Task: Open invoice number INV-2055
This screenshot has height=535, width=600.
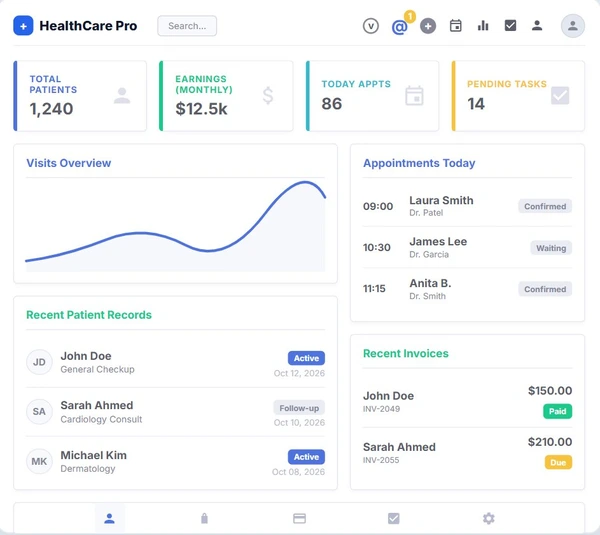Action: pyautogui.click(x=381, y=460)
